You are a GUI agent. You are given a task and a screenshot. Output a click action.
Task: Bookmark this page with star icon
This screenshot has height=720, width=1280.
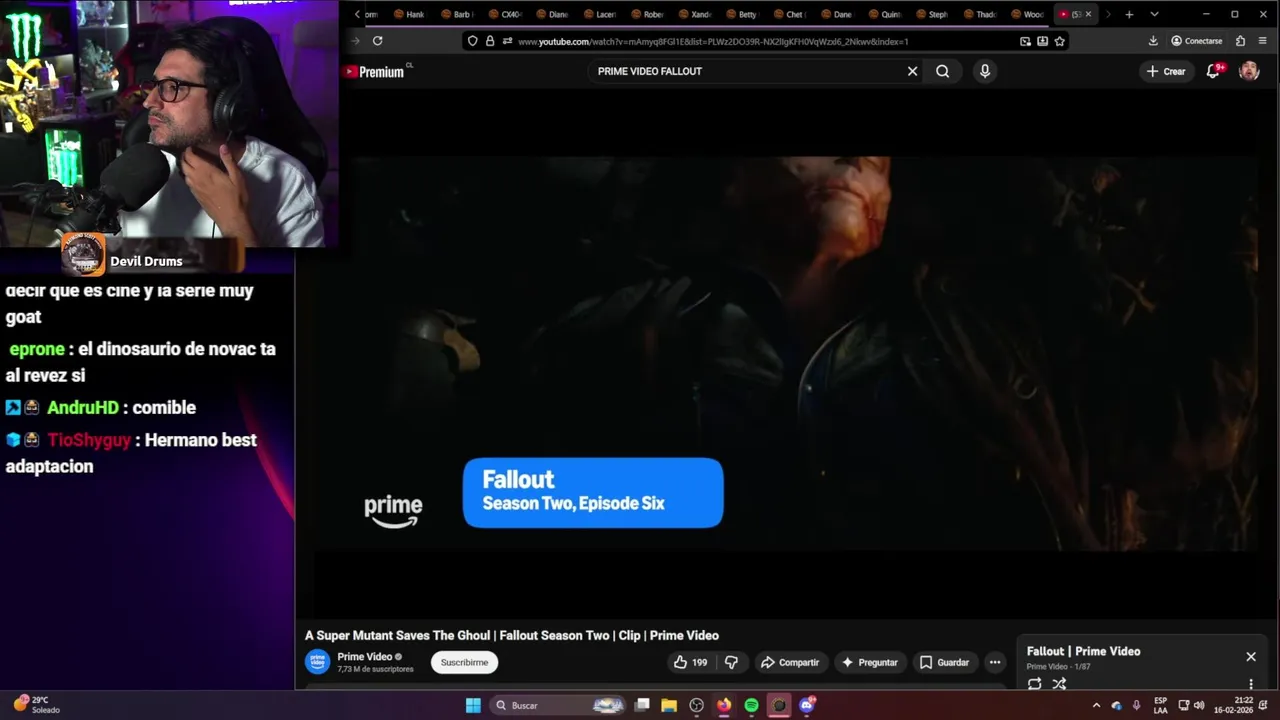tap(1060, 41)
